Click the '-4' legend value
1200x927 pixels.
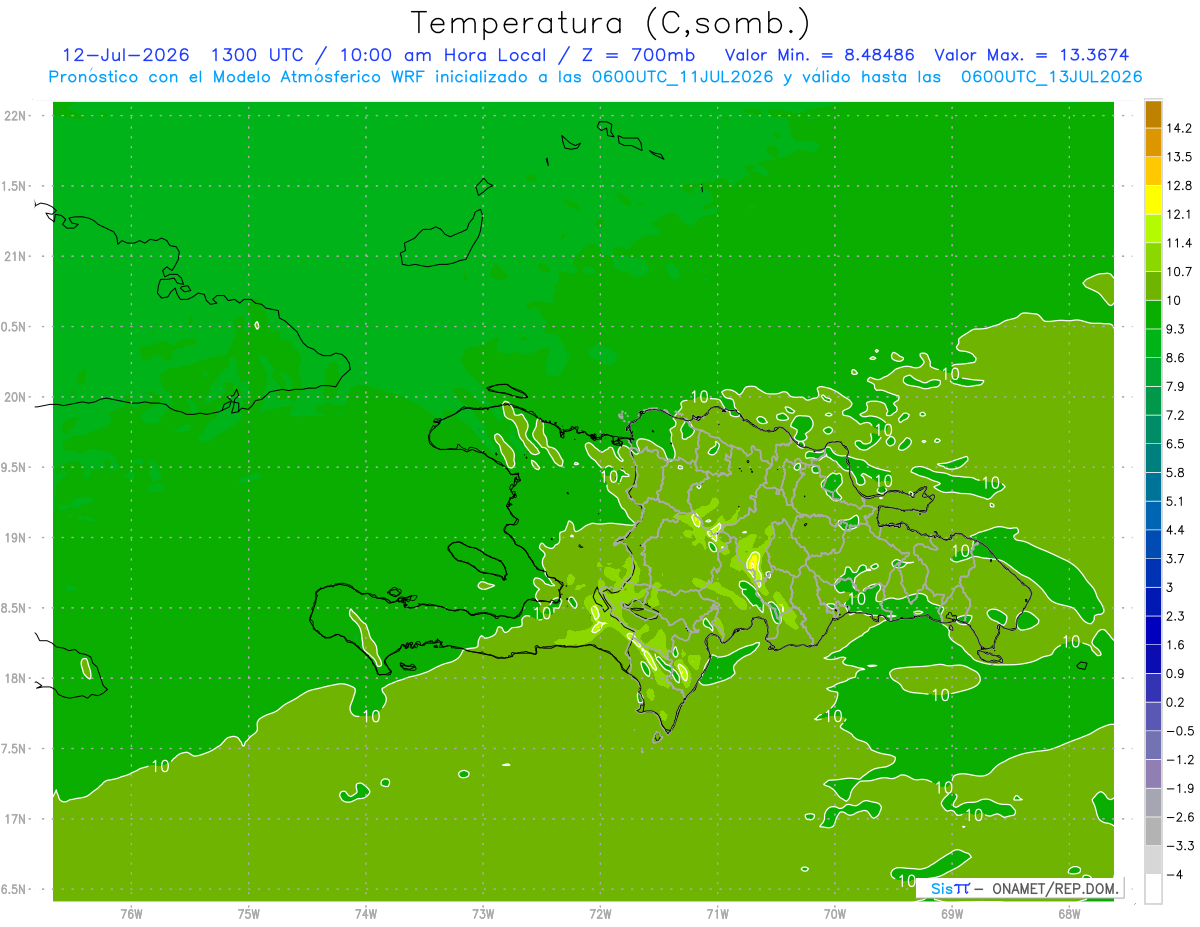[1174, 875]
